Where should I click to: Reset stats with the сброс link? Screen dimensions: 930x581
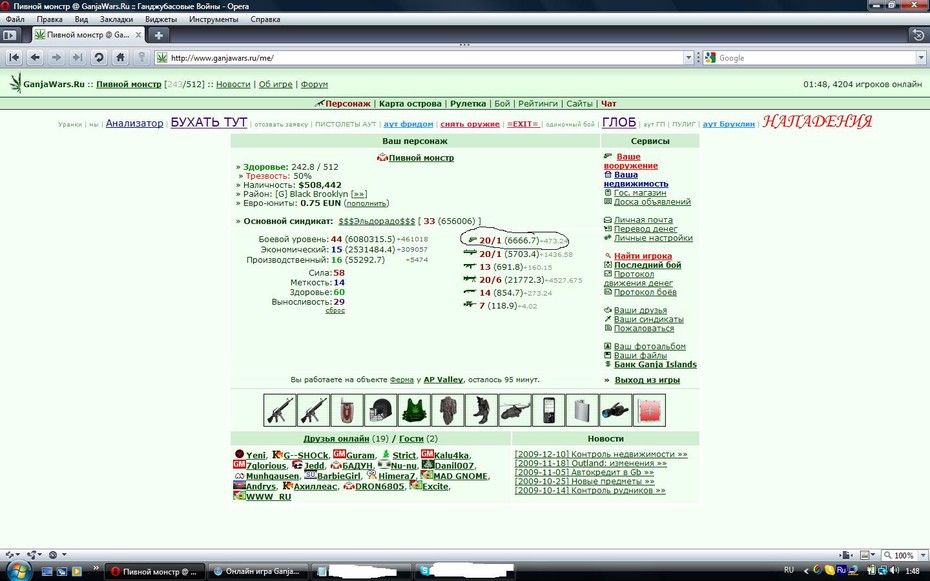pos(335,311)
